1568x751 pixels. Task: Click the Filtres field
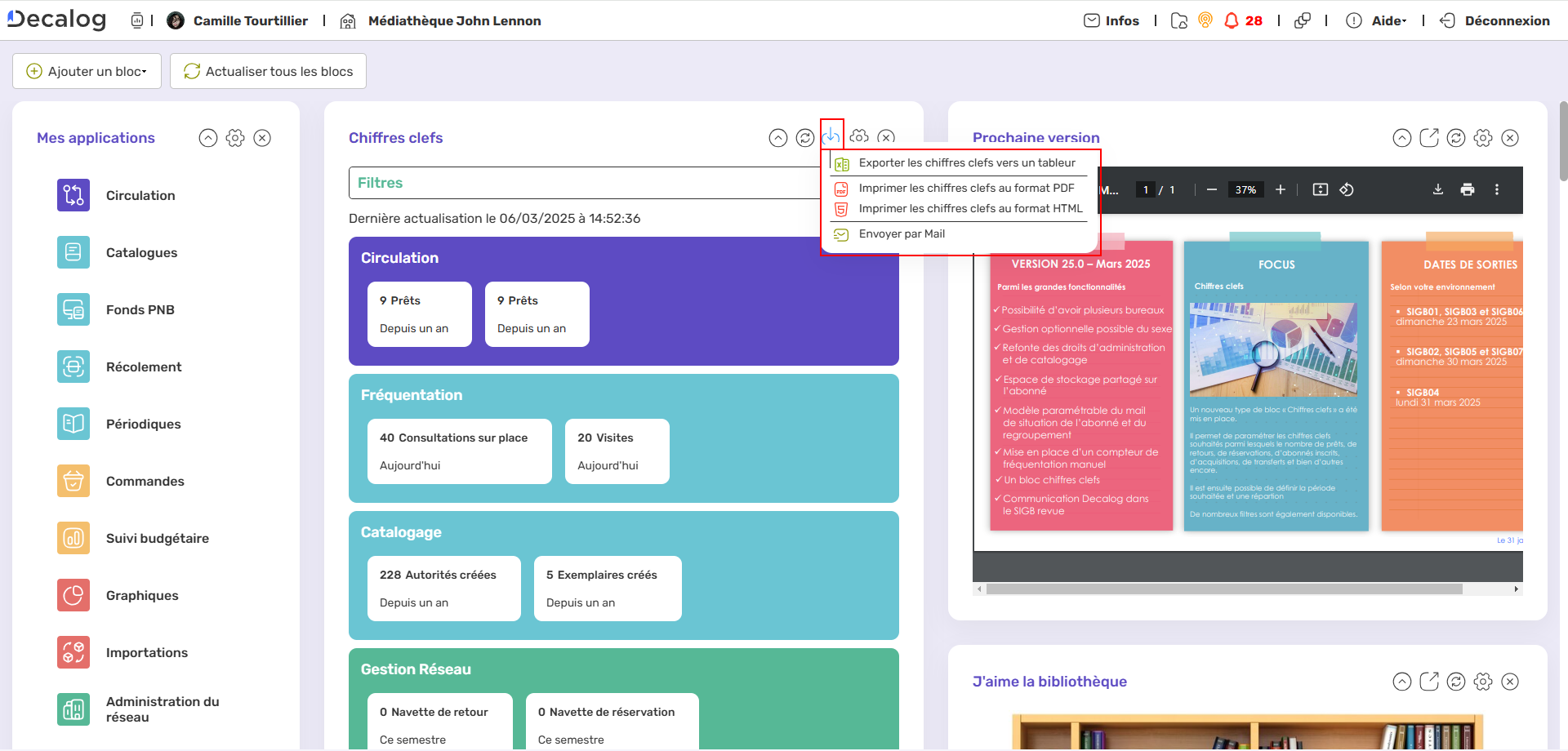[x=584, y=183]
